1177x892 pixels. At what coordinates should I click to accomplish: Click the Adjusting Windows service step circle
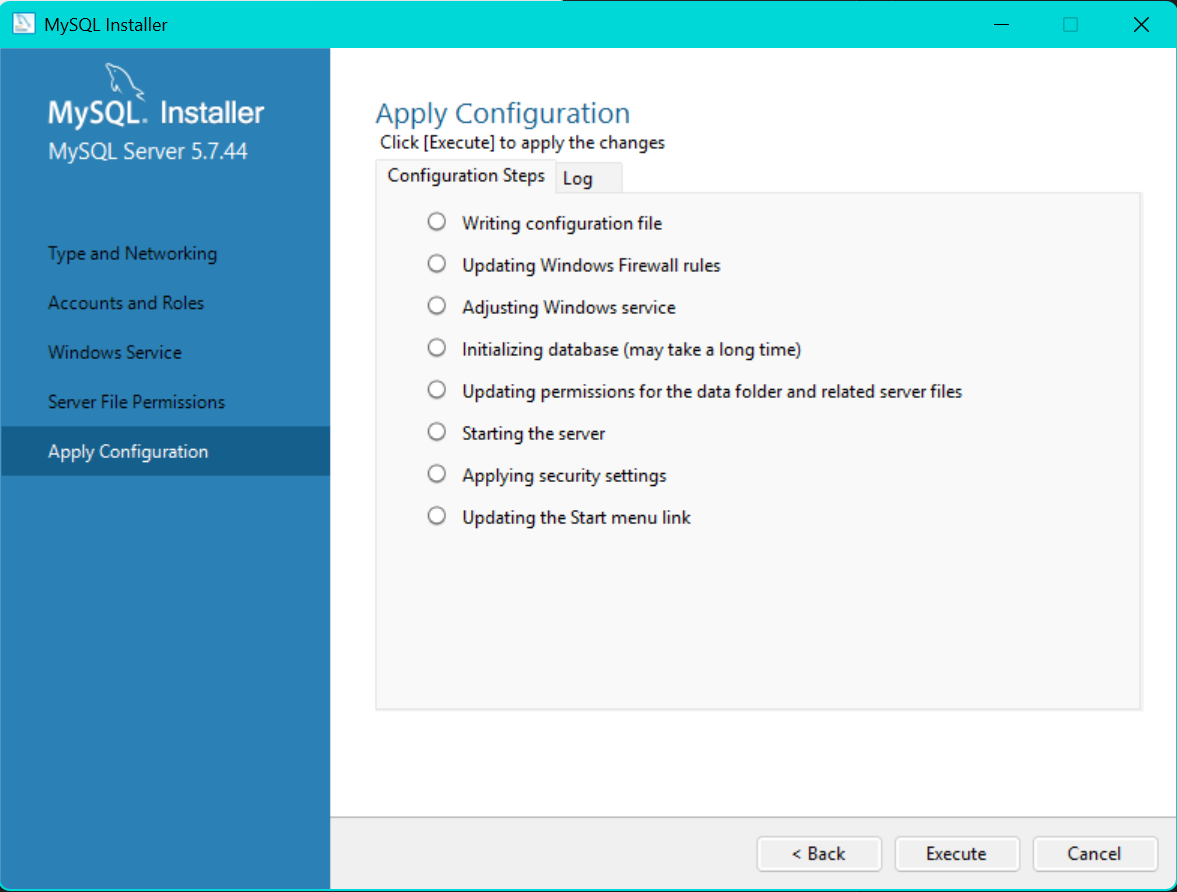coord(437,306)
